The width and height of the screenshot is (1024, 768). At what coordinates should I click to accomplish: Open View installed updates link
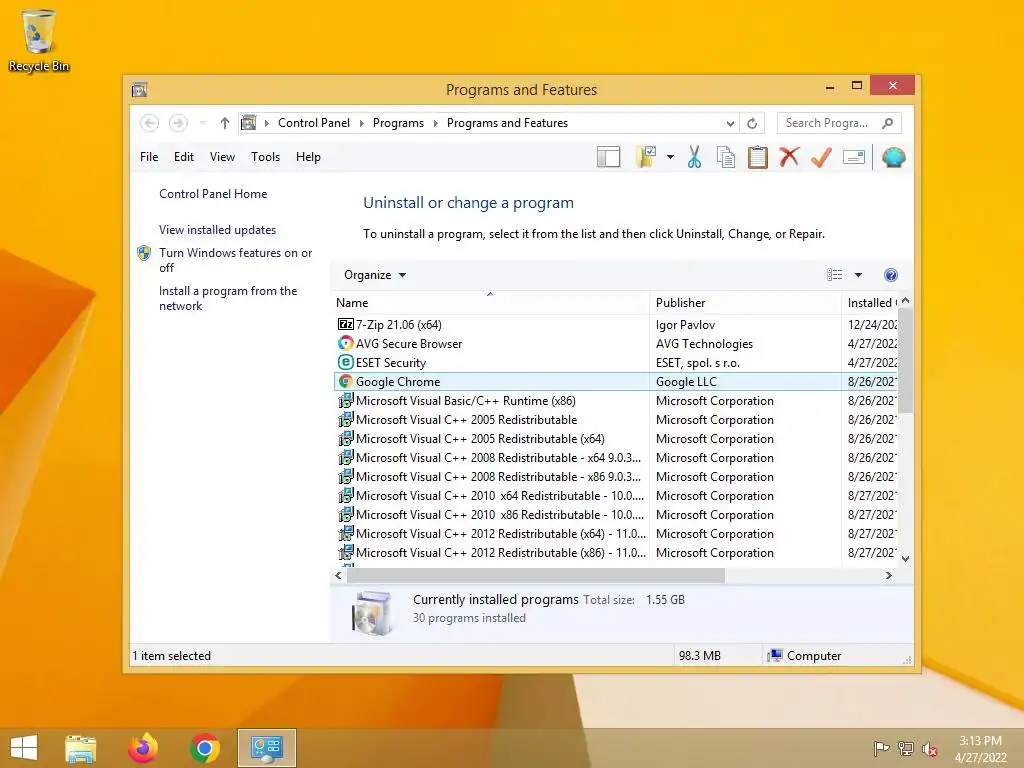coord(217,230)
